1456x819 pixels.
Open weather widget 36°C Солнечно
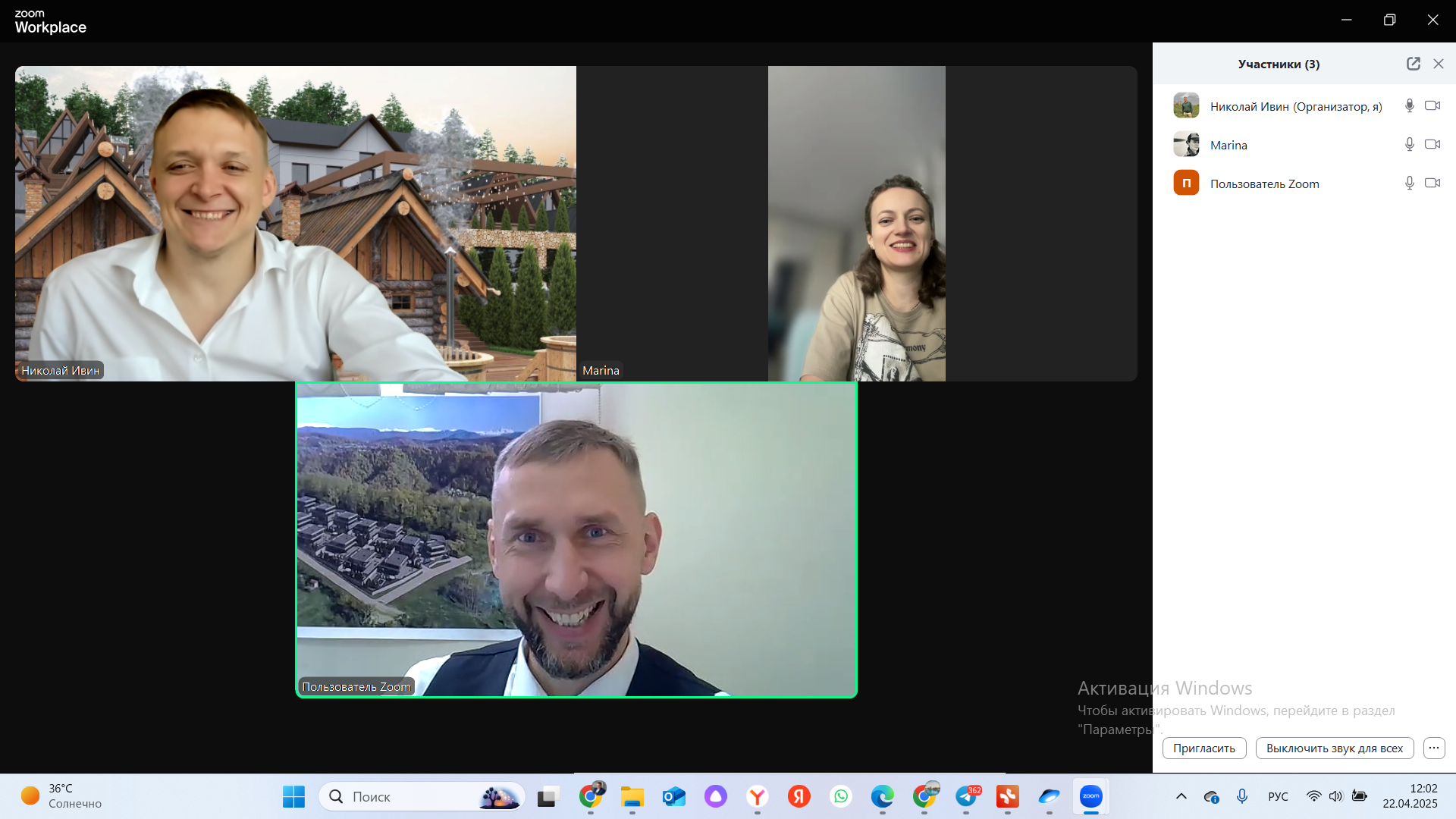point(61,796)
